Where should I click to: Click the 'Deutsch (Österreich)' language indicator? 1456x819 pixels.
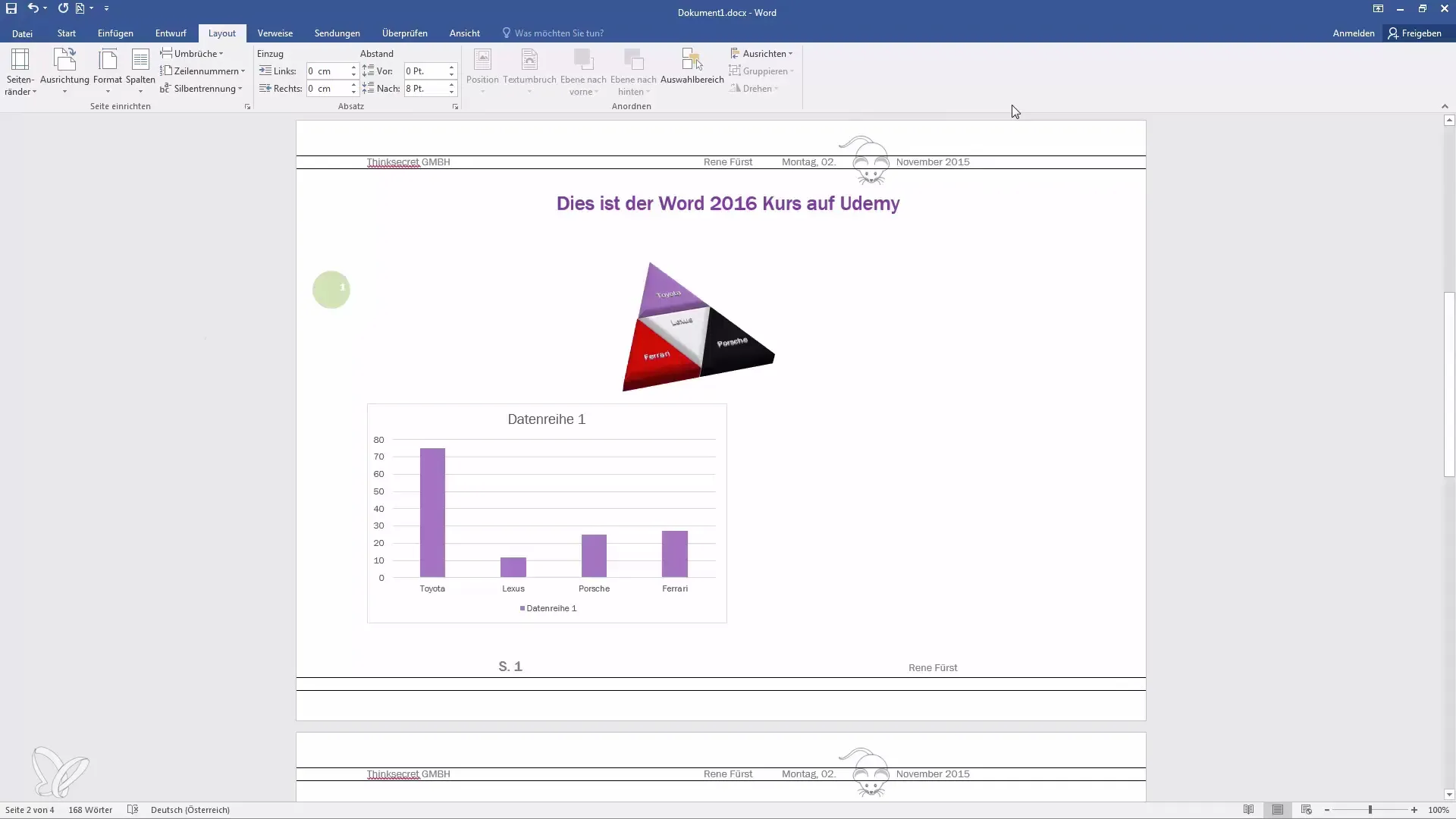190,810
